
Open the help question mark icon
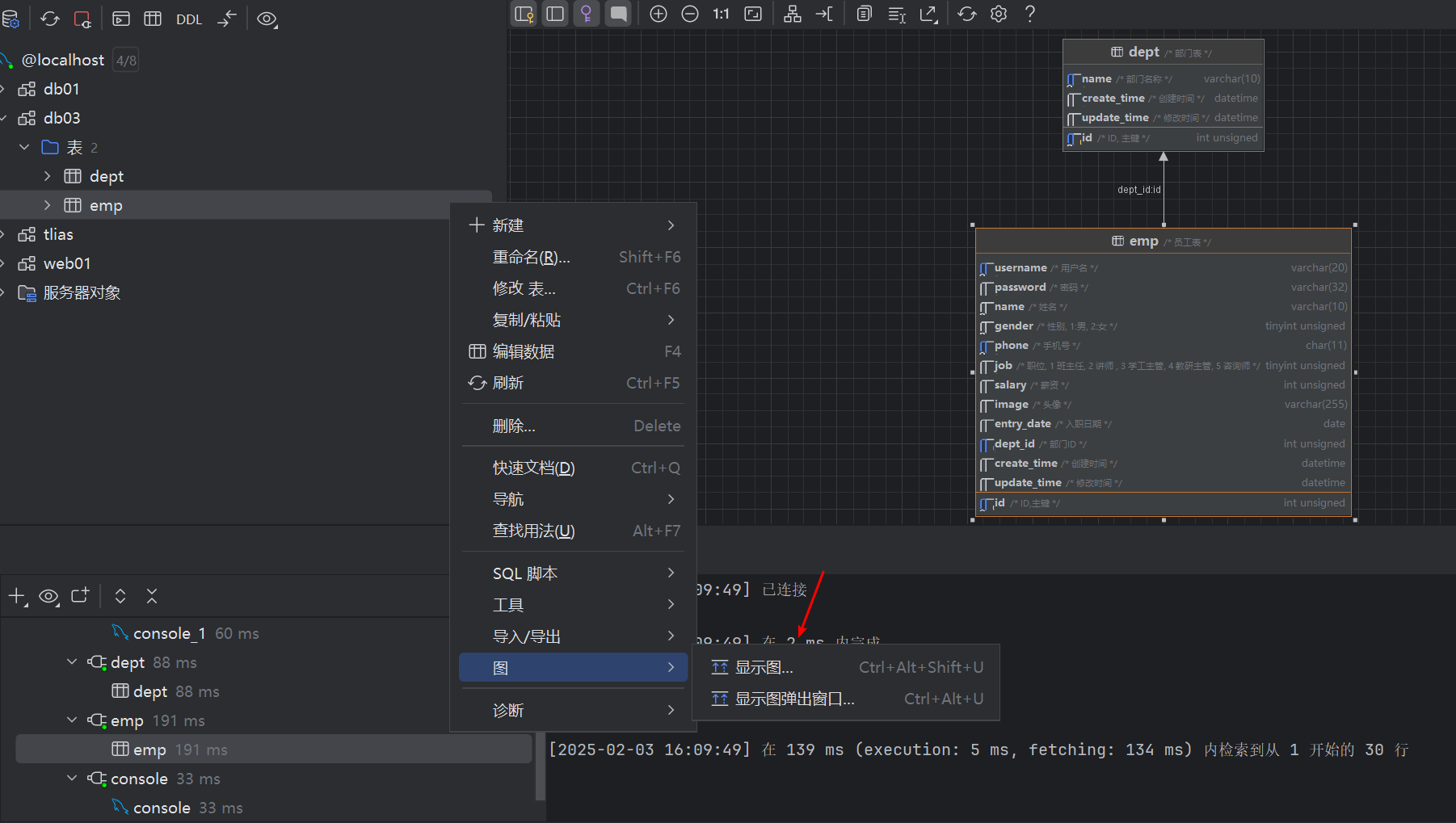pos(1030,14)
